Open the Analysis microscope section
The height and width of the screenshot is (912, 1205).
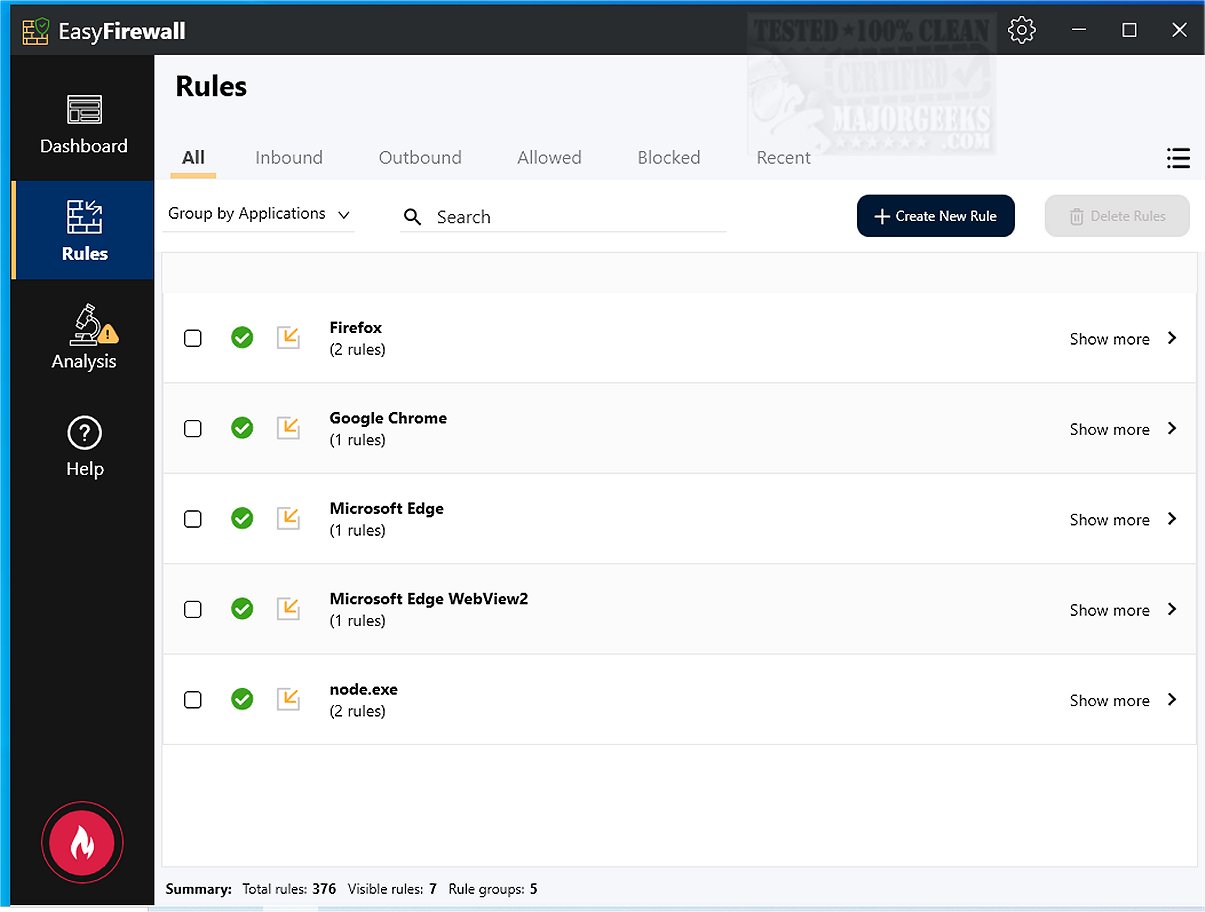[84, 336]
